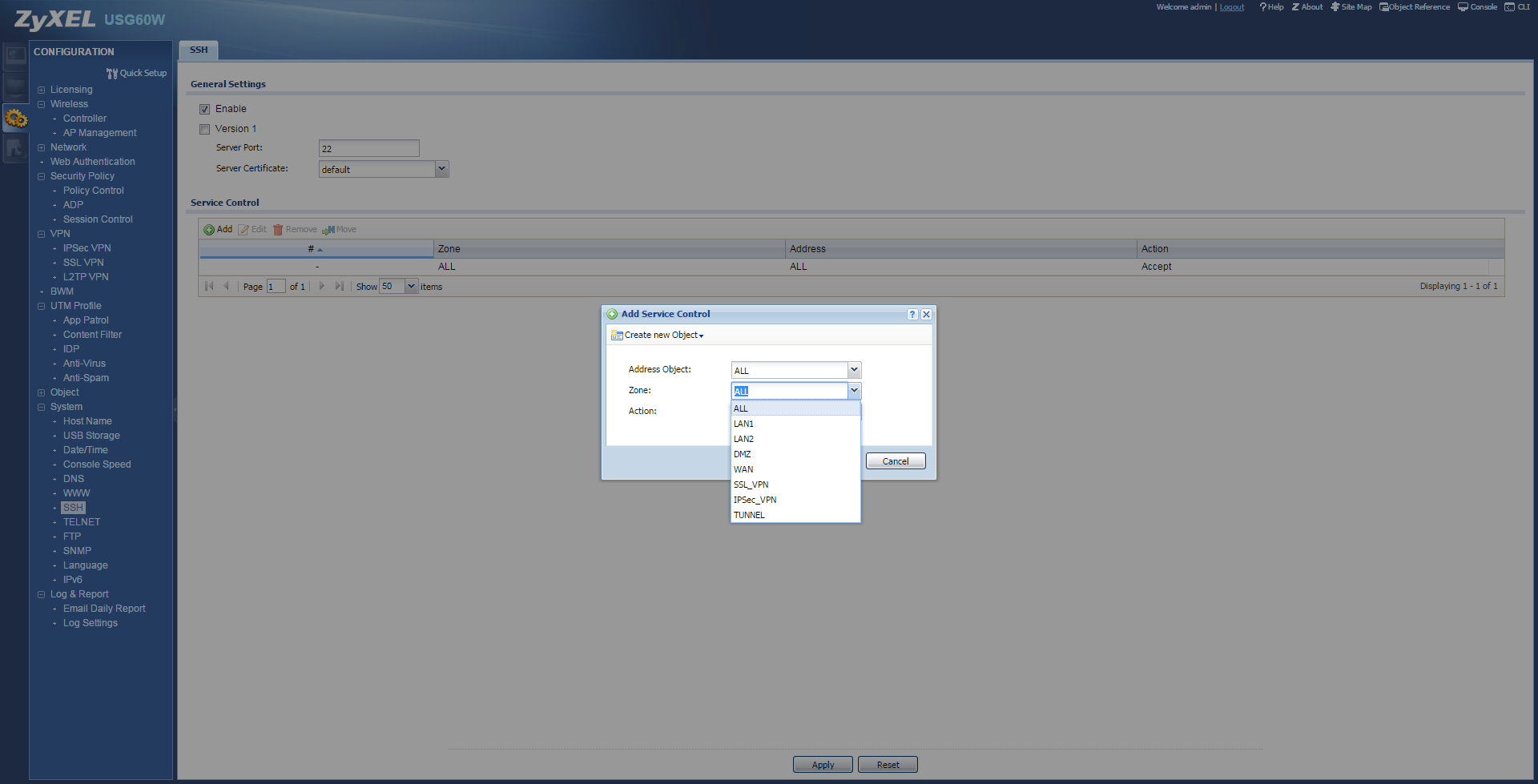Click the Add icon in Service Control toolbar

point(209,230)
